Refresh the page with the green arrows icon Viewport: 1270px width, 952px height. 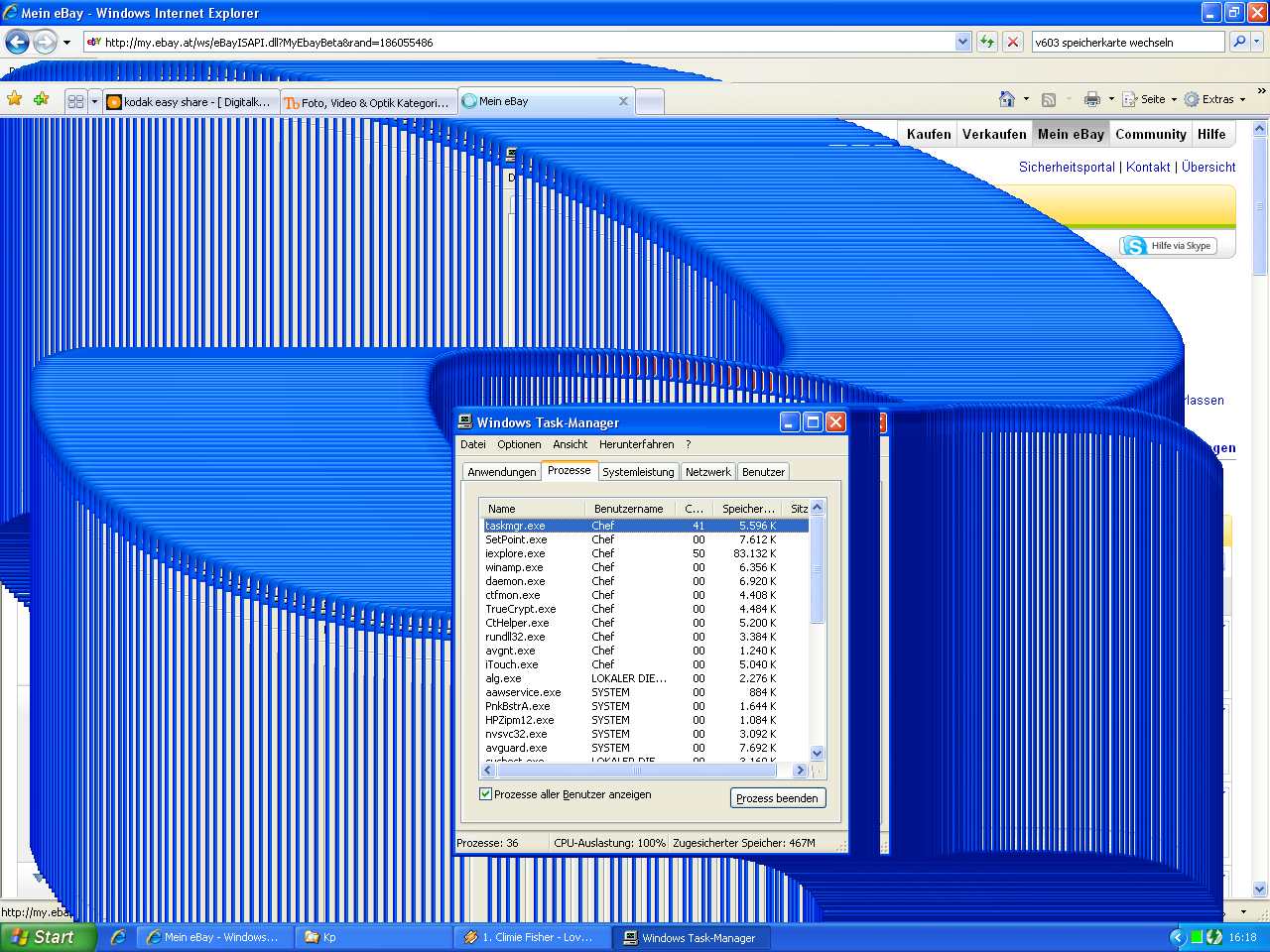point(987,42)
